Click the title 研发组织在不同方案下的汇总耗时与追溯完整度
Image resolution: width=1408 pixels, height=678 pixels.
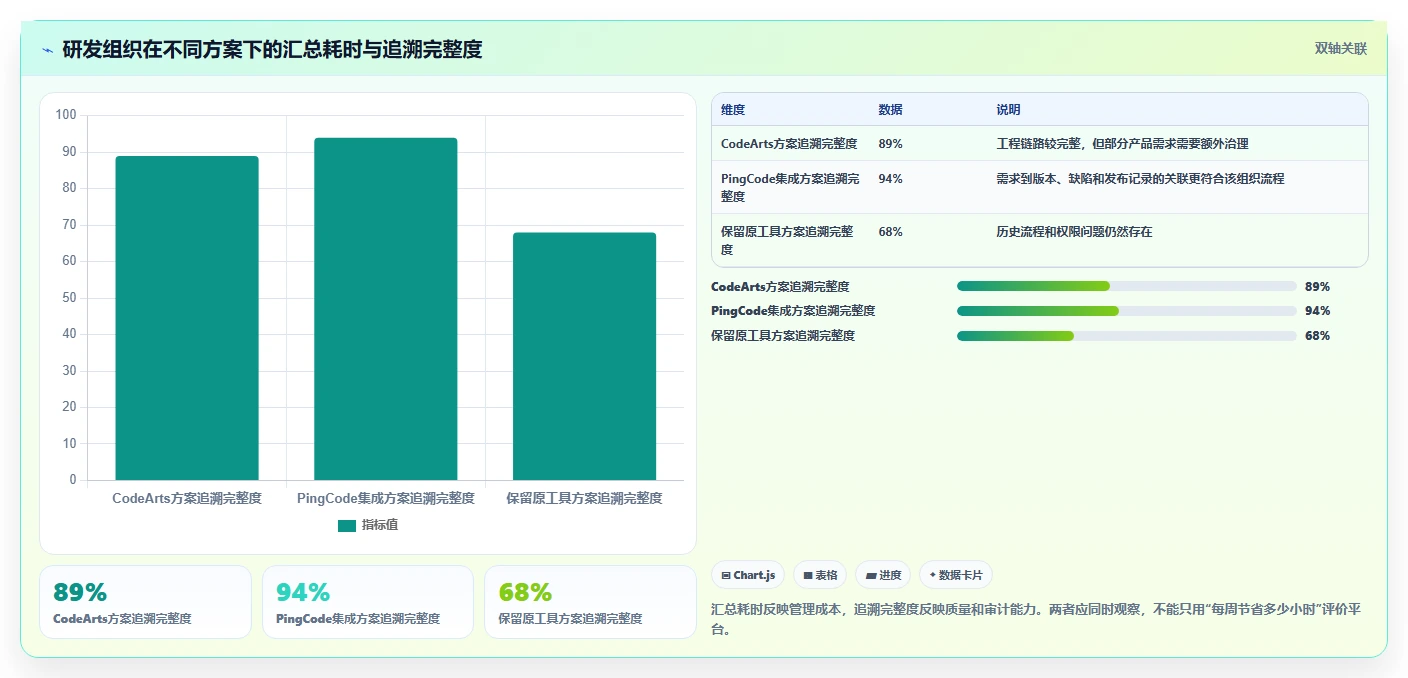[272, 50]
